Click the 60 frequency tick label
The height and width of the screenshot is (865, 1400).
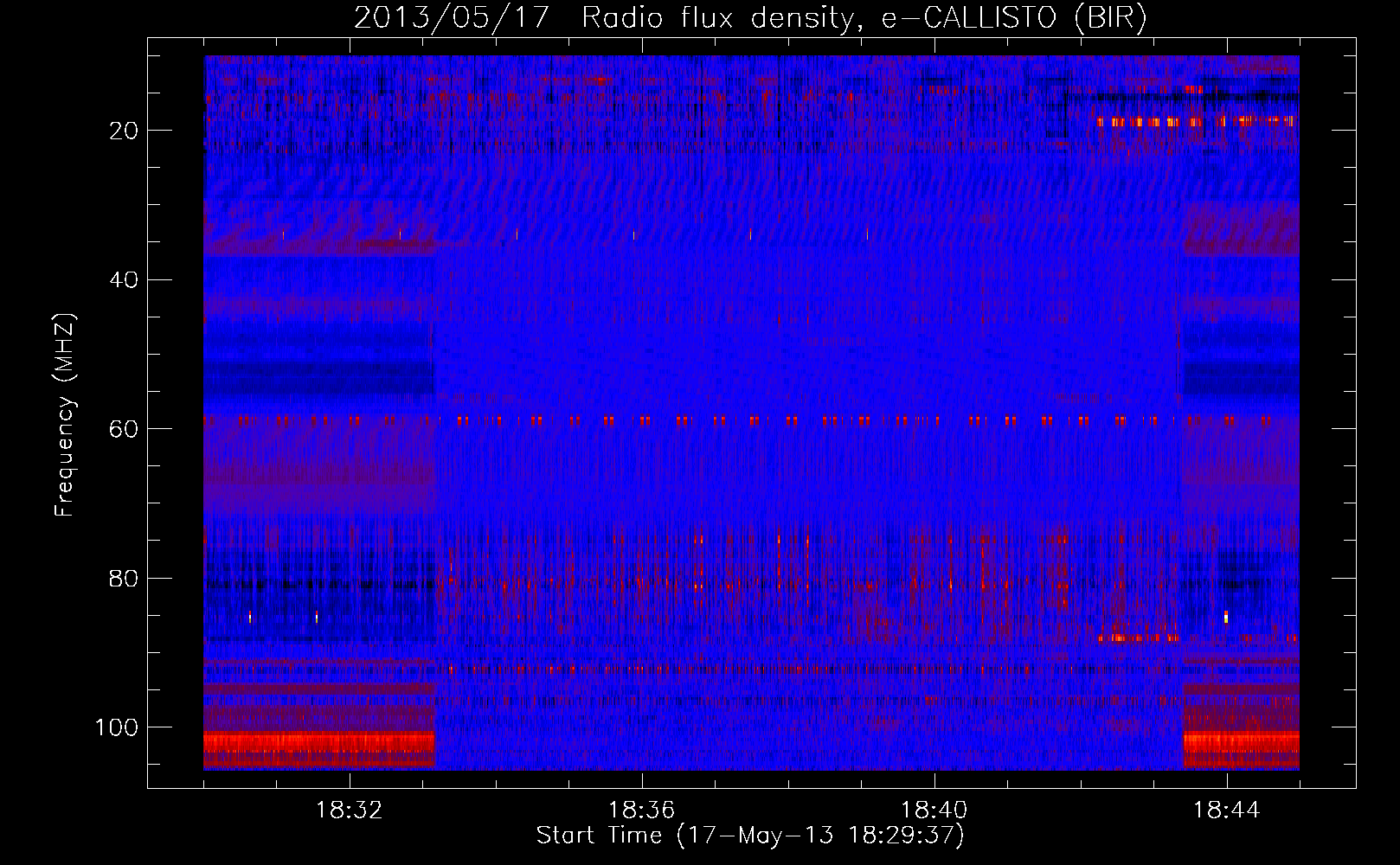(124, 429)
